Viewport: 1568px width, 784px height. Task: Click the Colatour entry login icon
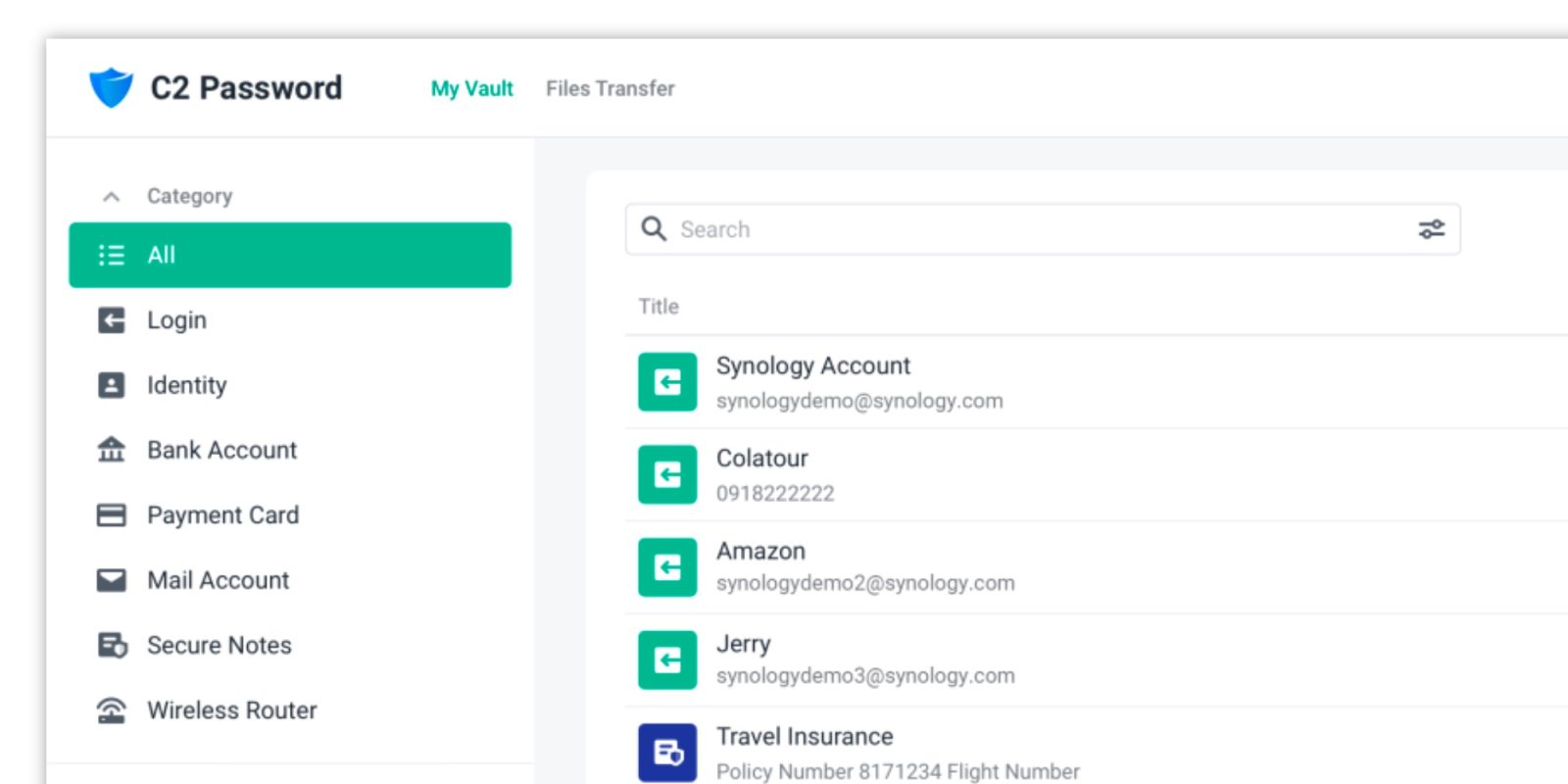pos(667,474)
